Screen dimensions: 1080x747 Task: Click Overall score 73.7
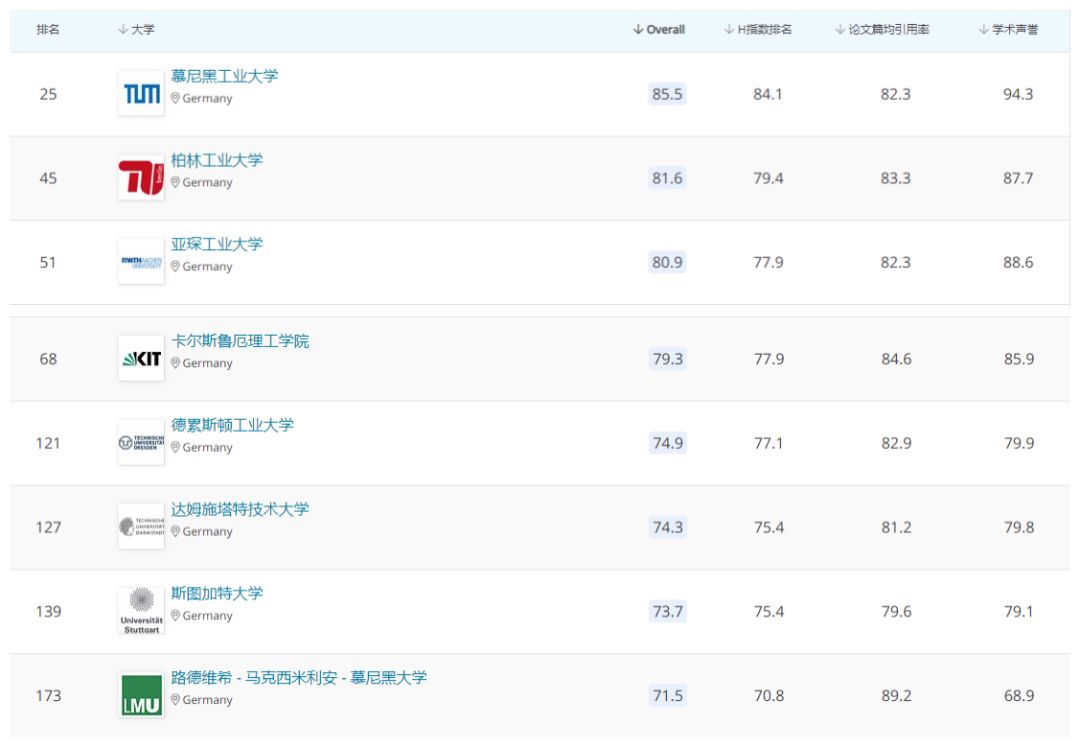click(x=667, y=611)
